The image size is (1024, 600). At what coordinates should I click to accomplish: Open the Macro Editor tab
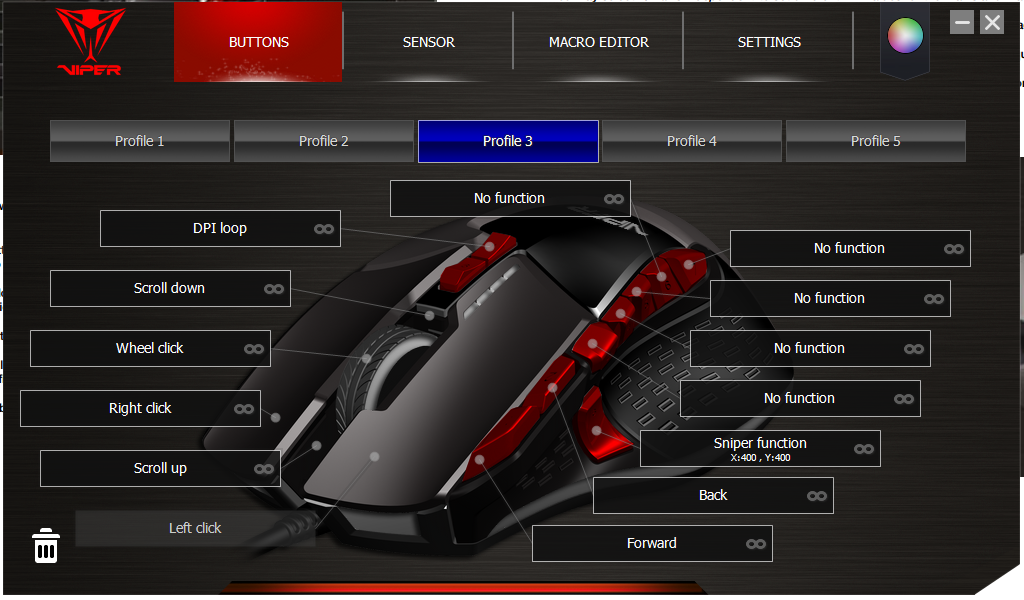(598, 42)
